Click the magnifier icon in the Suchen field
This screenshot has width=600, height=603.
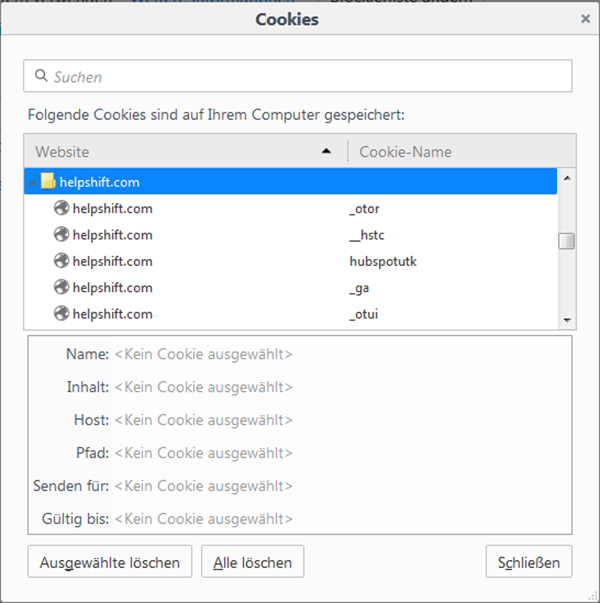click(41, 75)
